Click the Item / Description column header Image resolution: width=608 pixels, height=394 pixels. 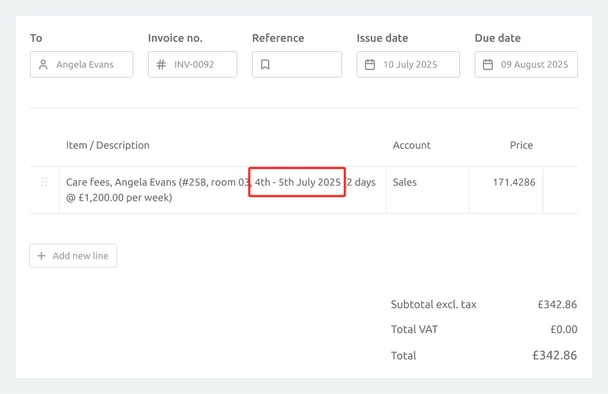[108, 145]
